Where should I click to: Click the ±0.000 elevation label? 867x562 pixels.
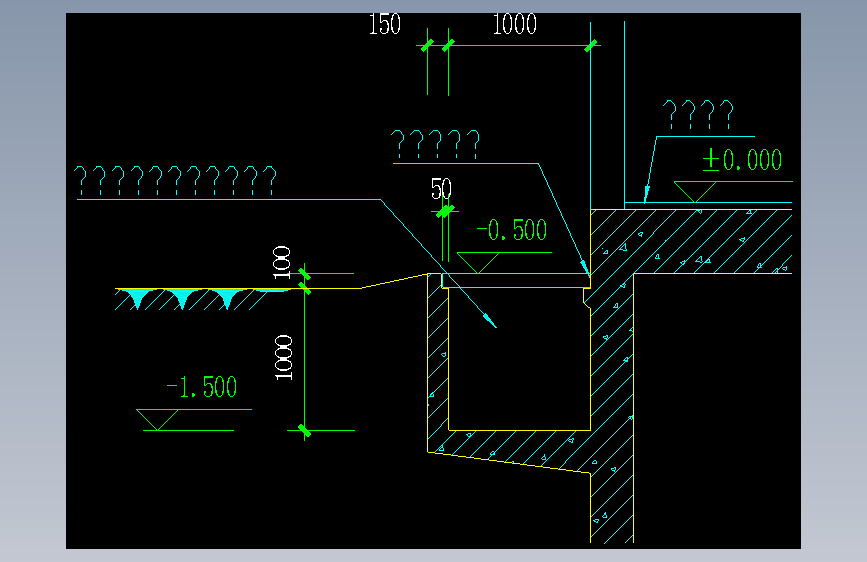[x=742, y=160]
